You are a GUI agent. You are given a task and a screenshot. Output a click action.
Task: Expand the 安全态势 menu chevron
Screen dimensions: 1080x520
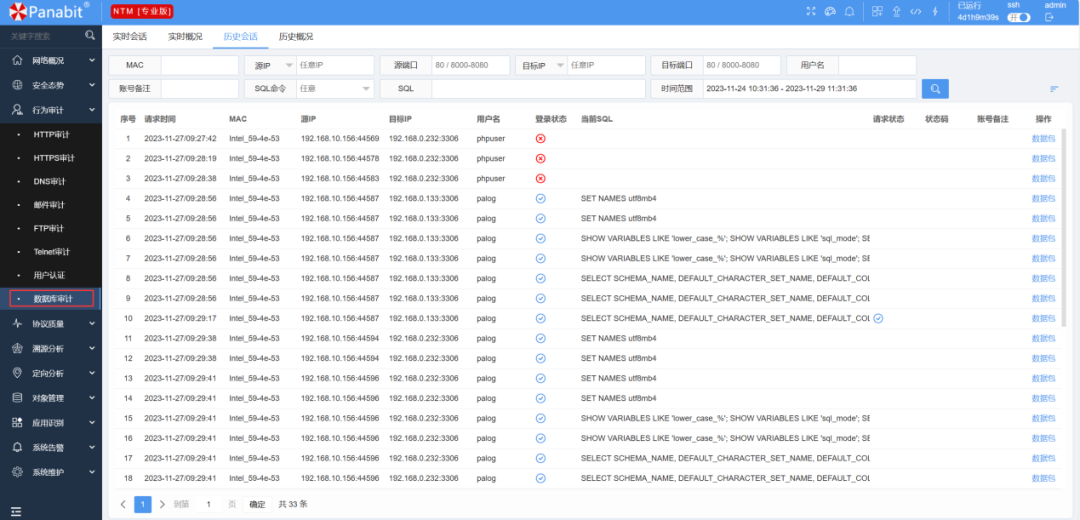(92, 85)
